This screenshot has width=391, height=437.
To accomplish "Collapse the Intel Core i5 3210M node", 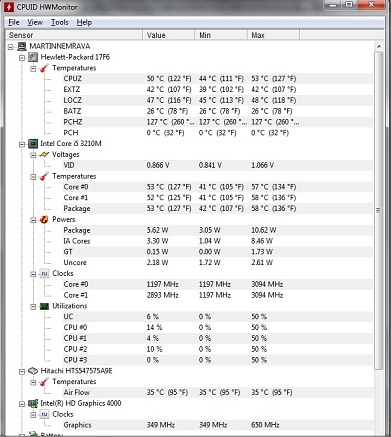I will tap(22, 144).
